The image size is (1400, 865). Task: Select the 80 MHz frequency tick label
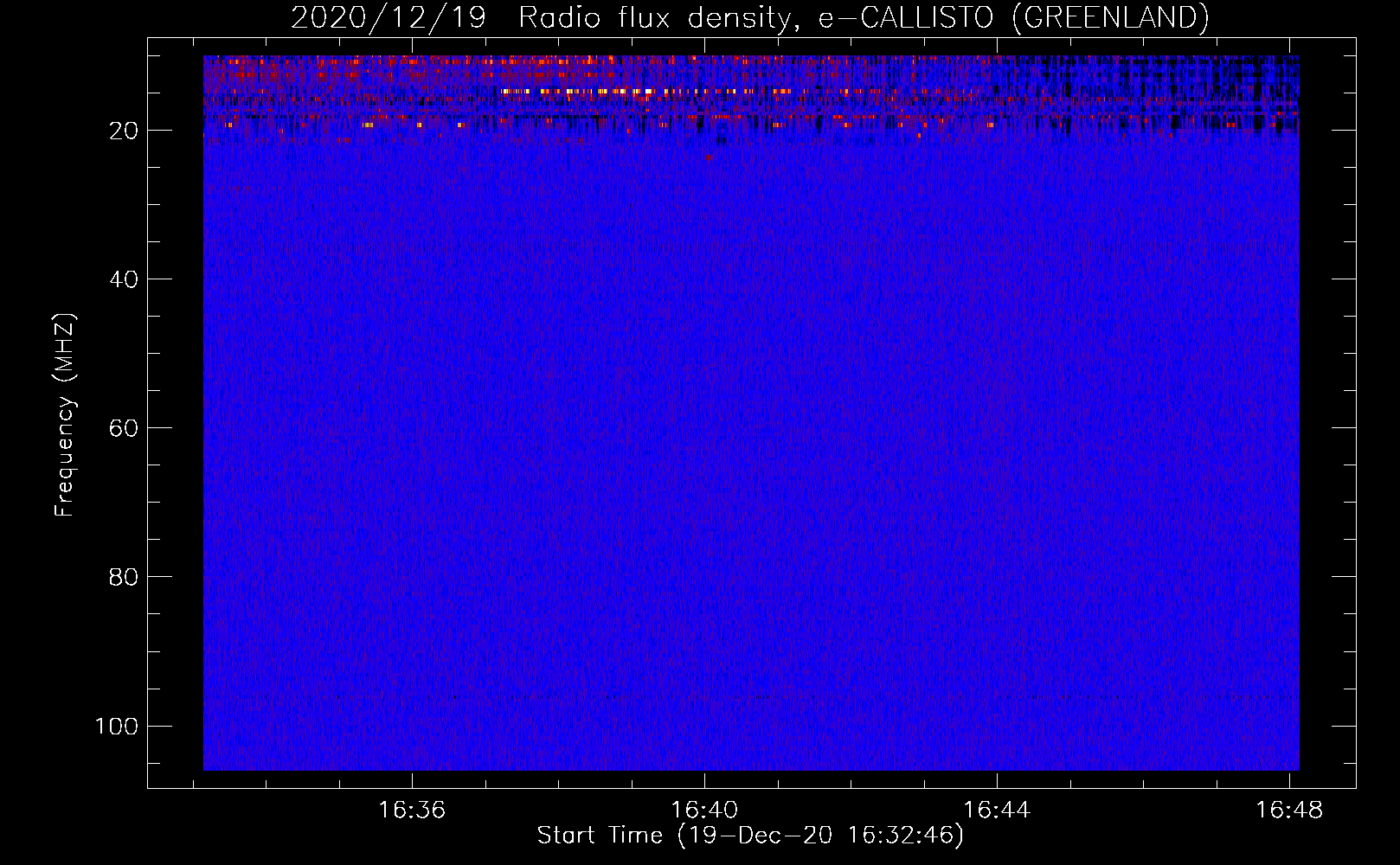click(x=124, y=577)
